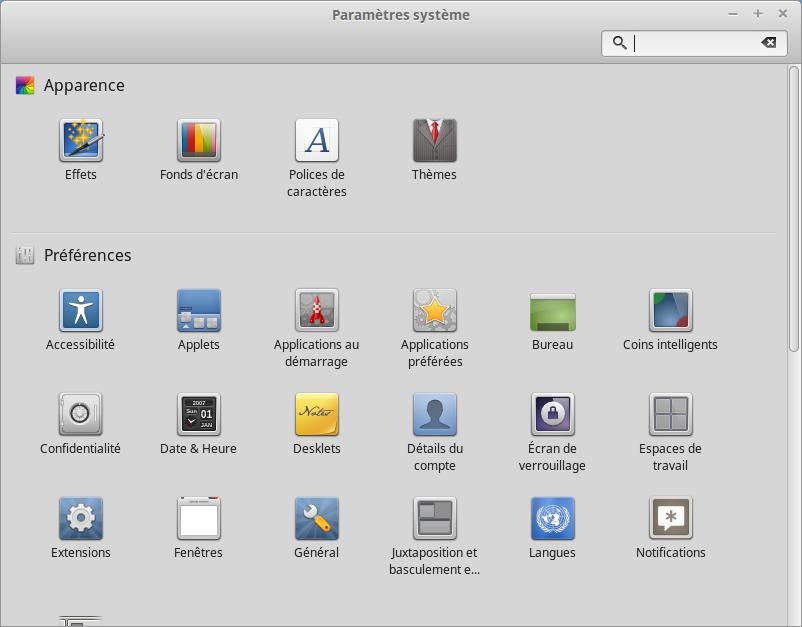Image resolution: width=802 pixels, height=627 pixels.
Task: Open Date & Heure settings
Action: coord(199,414)
